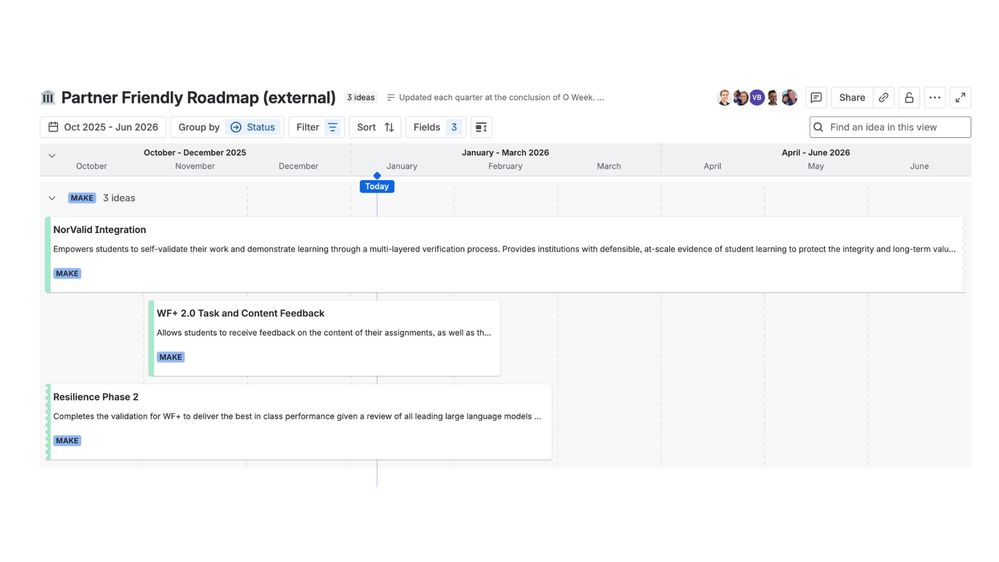Click the fourth user avatar
The image size is (999, 562).
click(773, 97)
